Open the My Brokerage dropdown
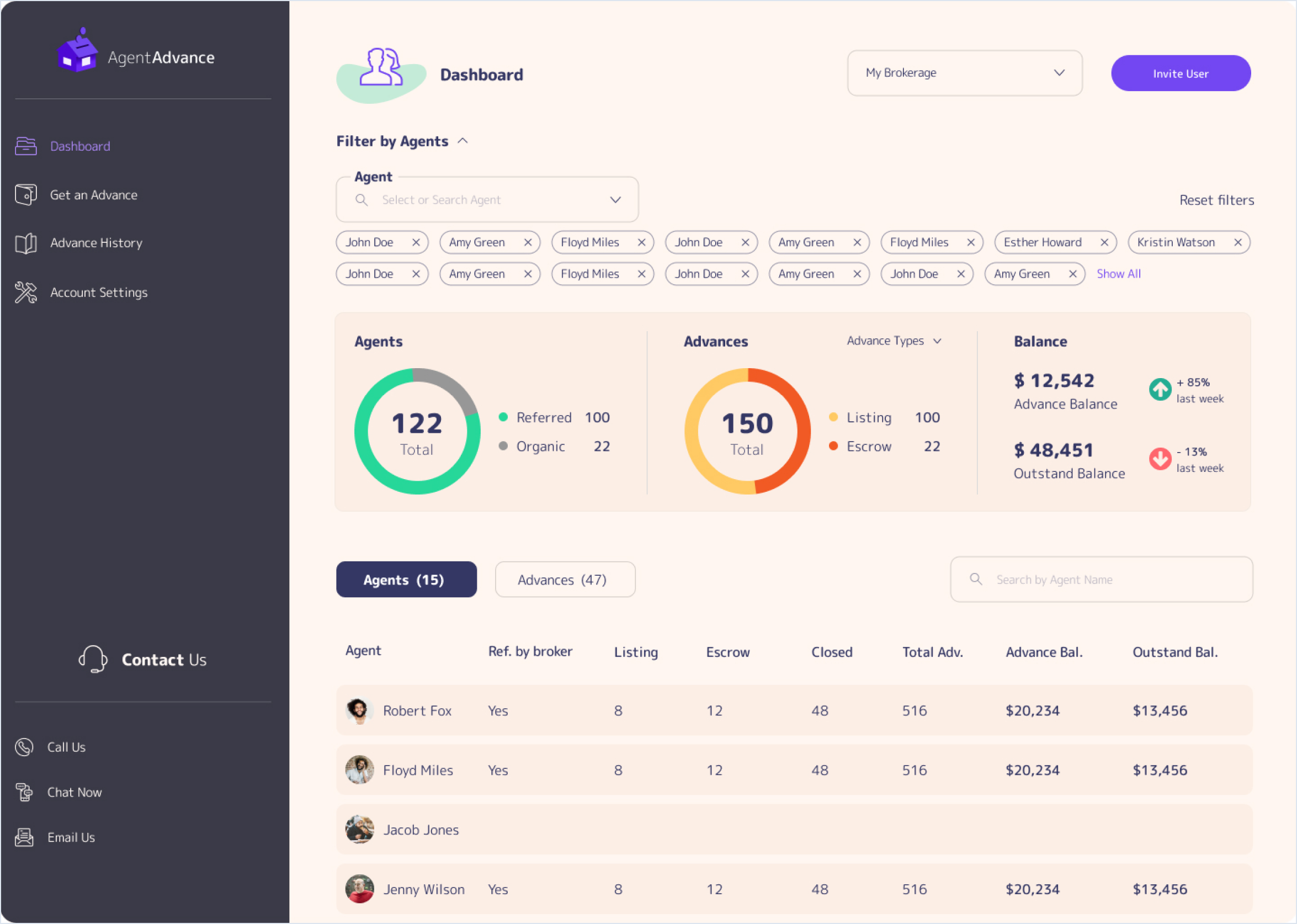The width and height of the screenshot is (1297, 924). (x=964, y=73)
